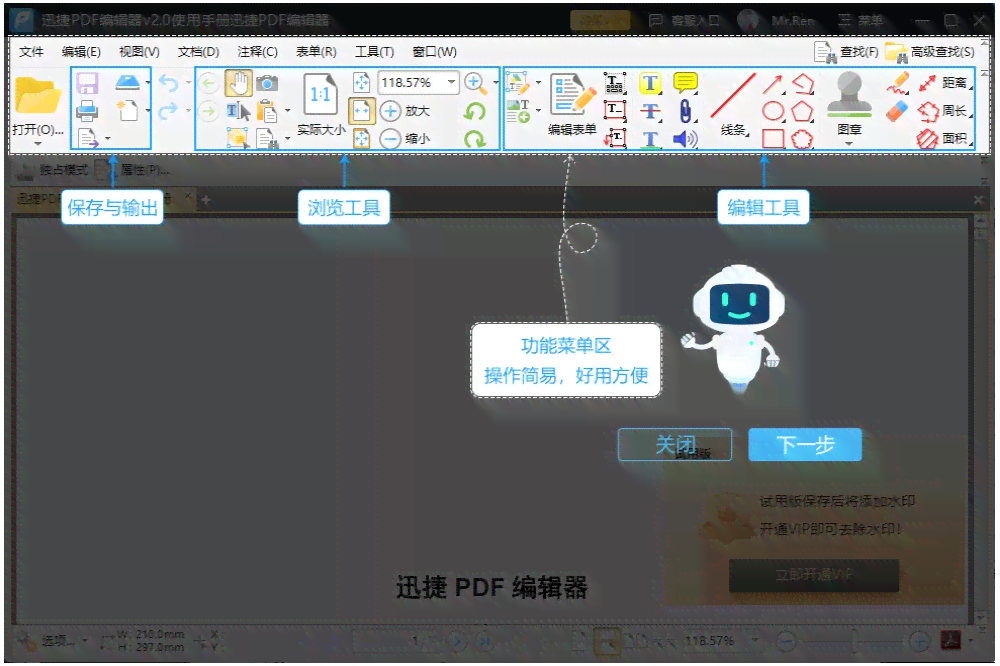
Task: Click the blue Scan icon
Action: click(128, 82)
